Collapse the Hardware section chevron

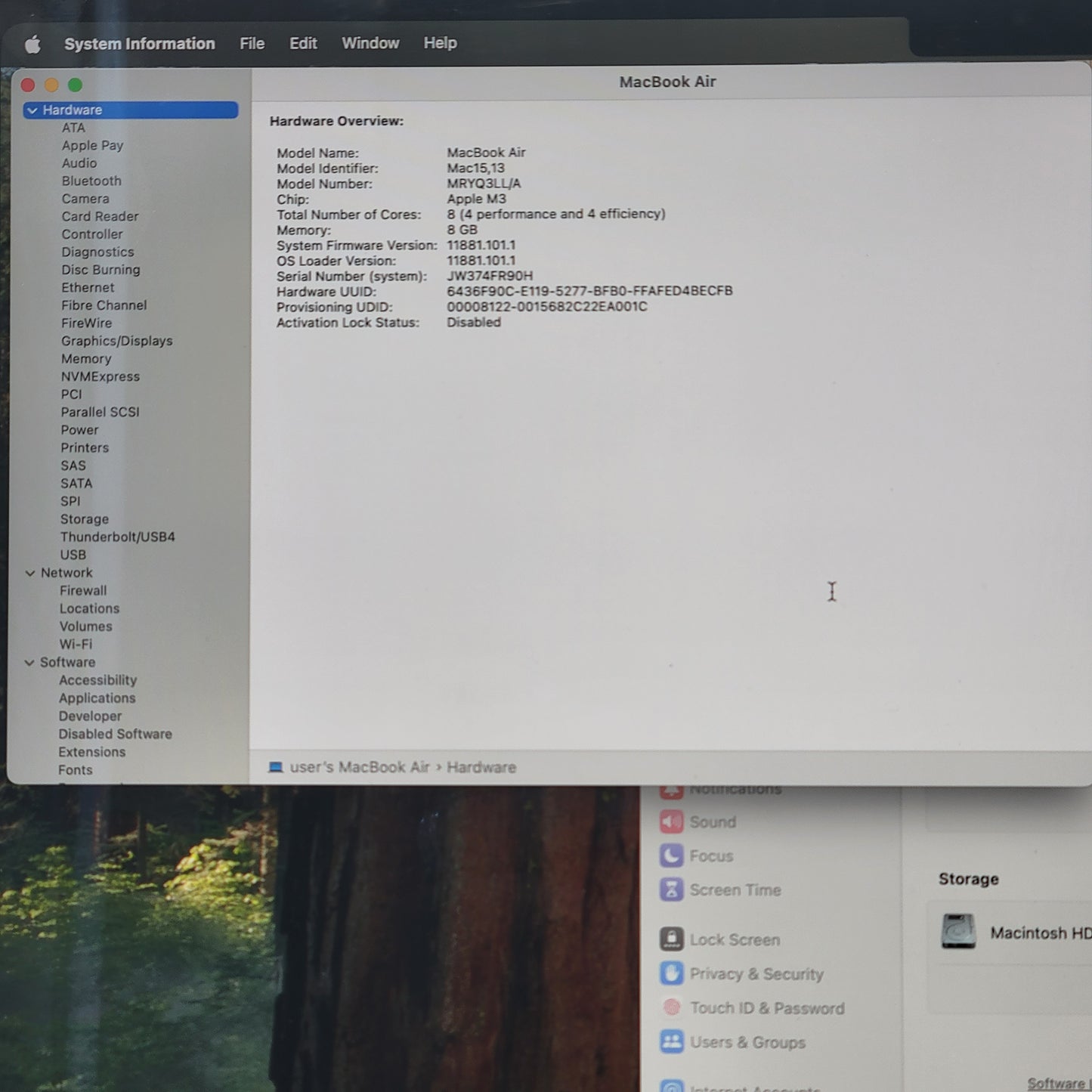pos(32,110)
